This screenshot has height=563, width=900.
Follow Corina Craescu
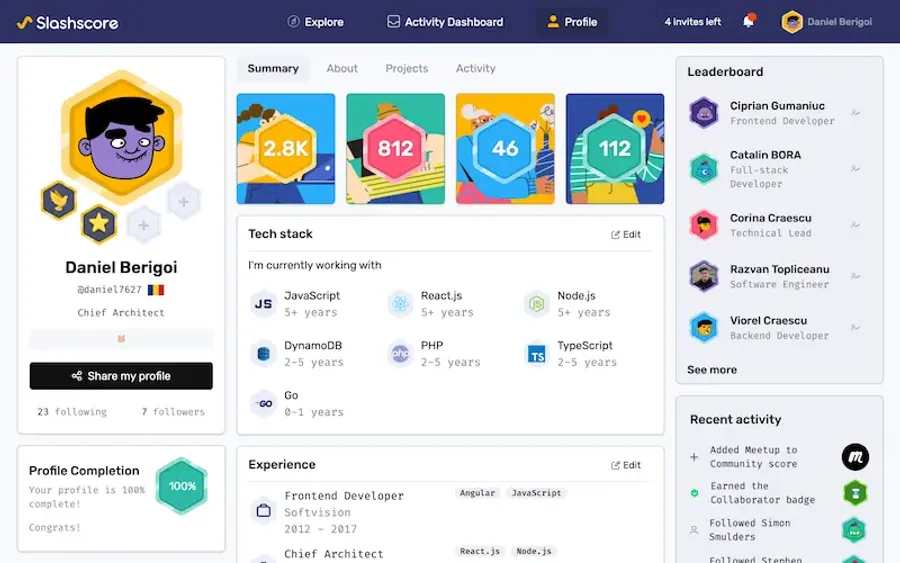click(855, 225)
